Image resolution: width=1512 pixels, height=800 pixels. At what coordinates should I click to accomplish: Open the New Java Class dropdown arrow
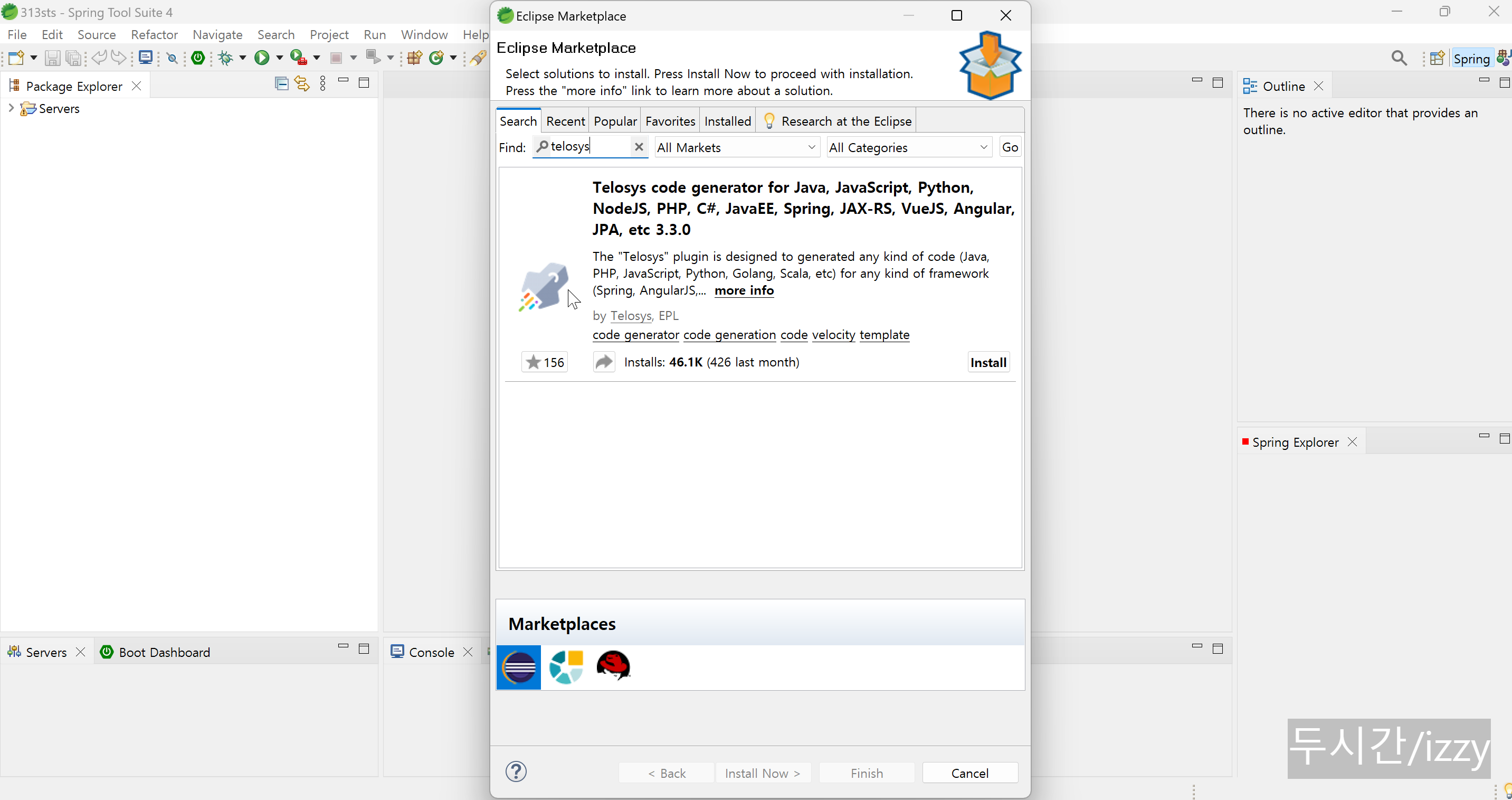[453, 58]
